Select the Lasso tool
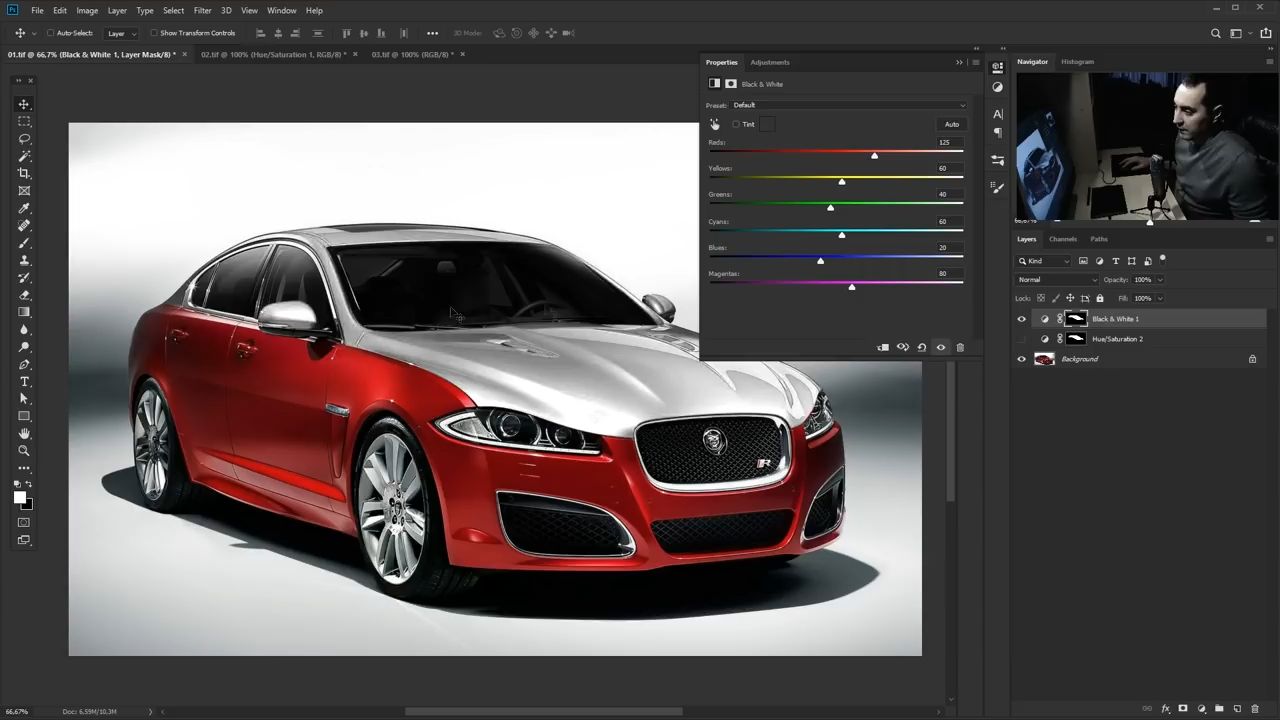The image size is (1280, 720). click(x=24, y=139)
